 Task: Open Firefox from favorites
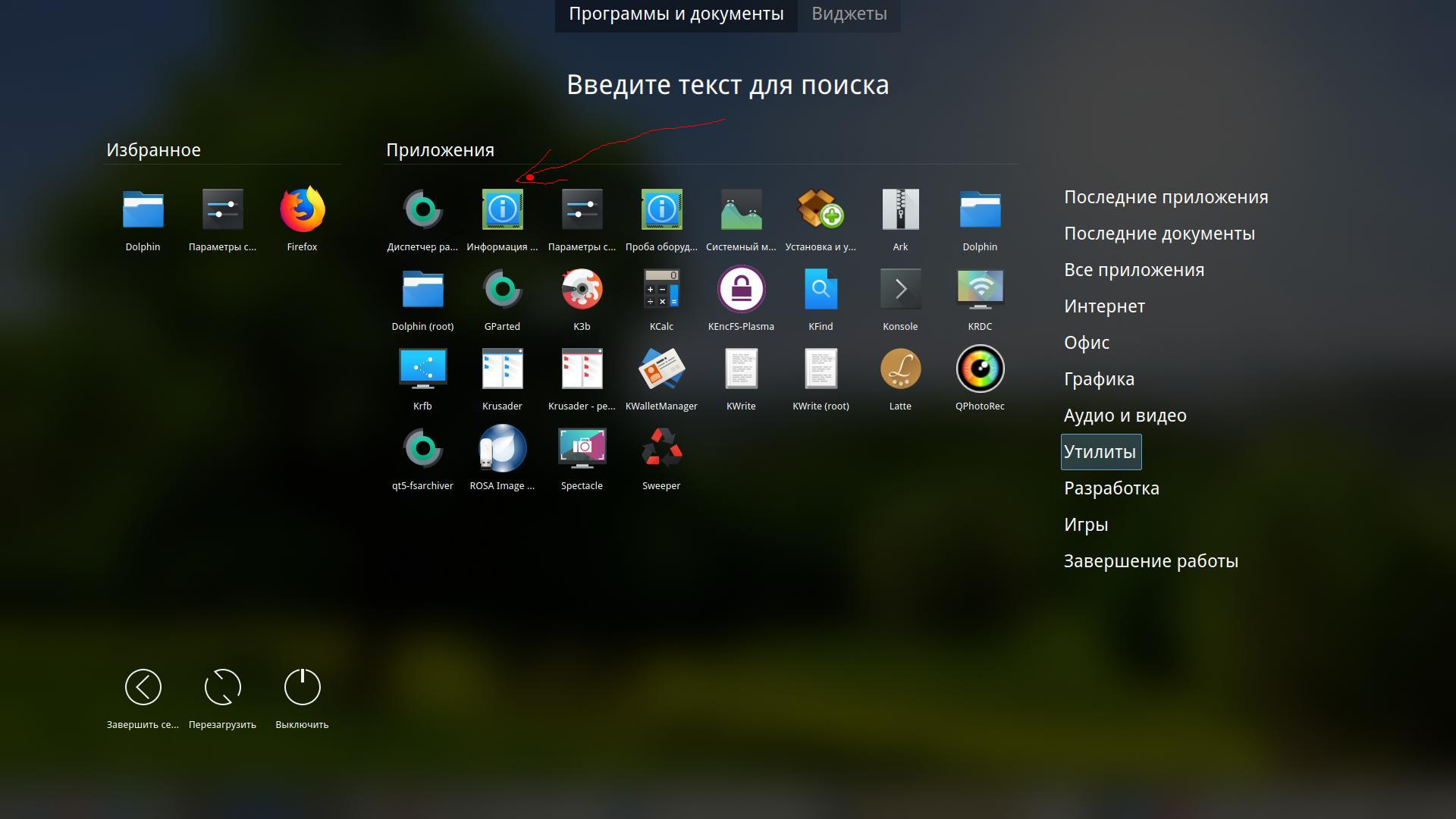click(302, 211)
